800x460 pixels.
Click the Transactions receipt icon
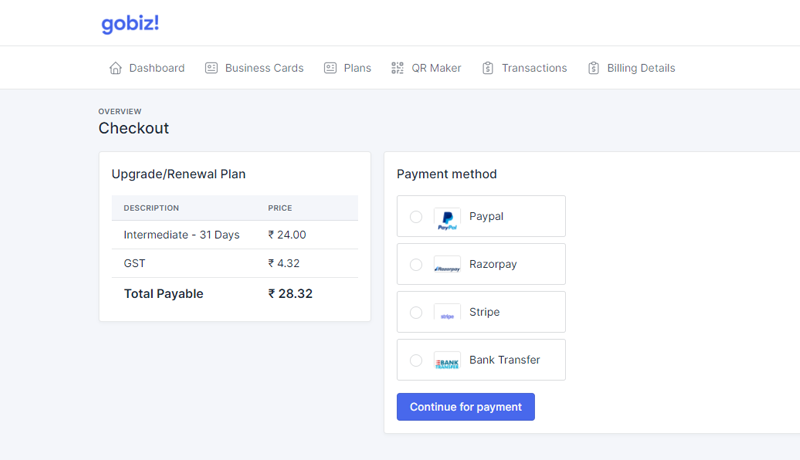(488, 68)
